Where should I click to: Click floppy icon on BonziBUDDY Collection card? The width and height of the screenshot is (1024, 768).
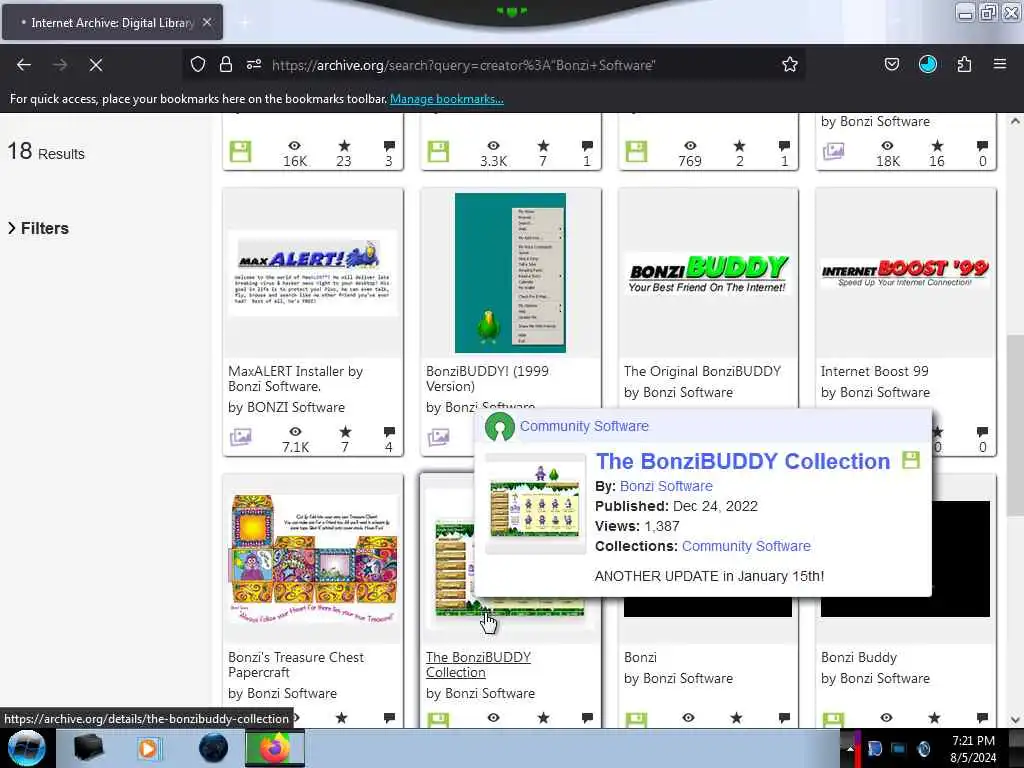coord(438,718)
